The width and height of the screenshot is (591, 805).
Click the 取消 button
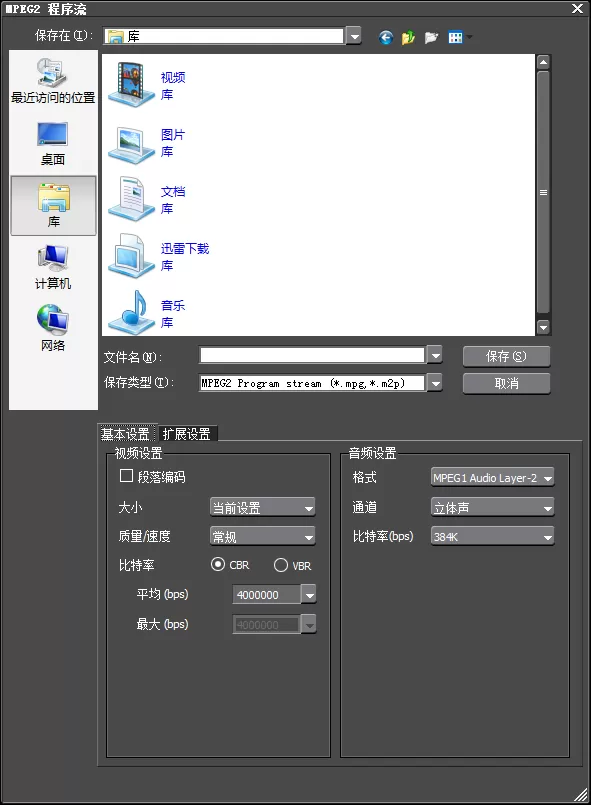pyautogui.click(x=506, y=383)
